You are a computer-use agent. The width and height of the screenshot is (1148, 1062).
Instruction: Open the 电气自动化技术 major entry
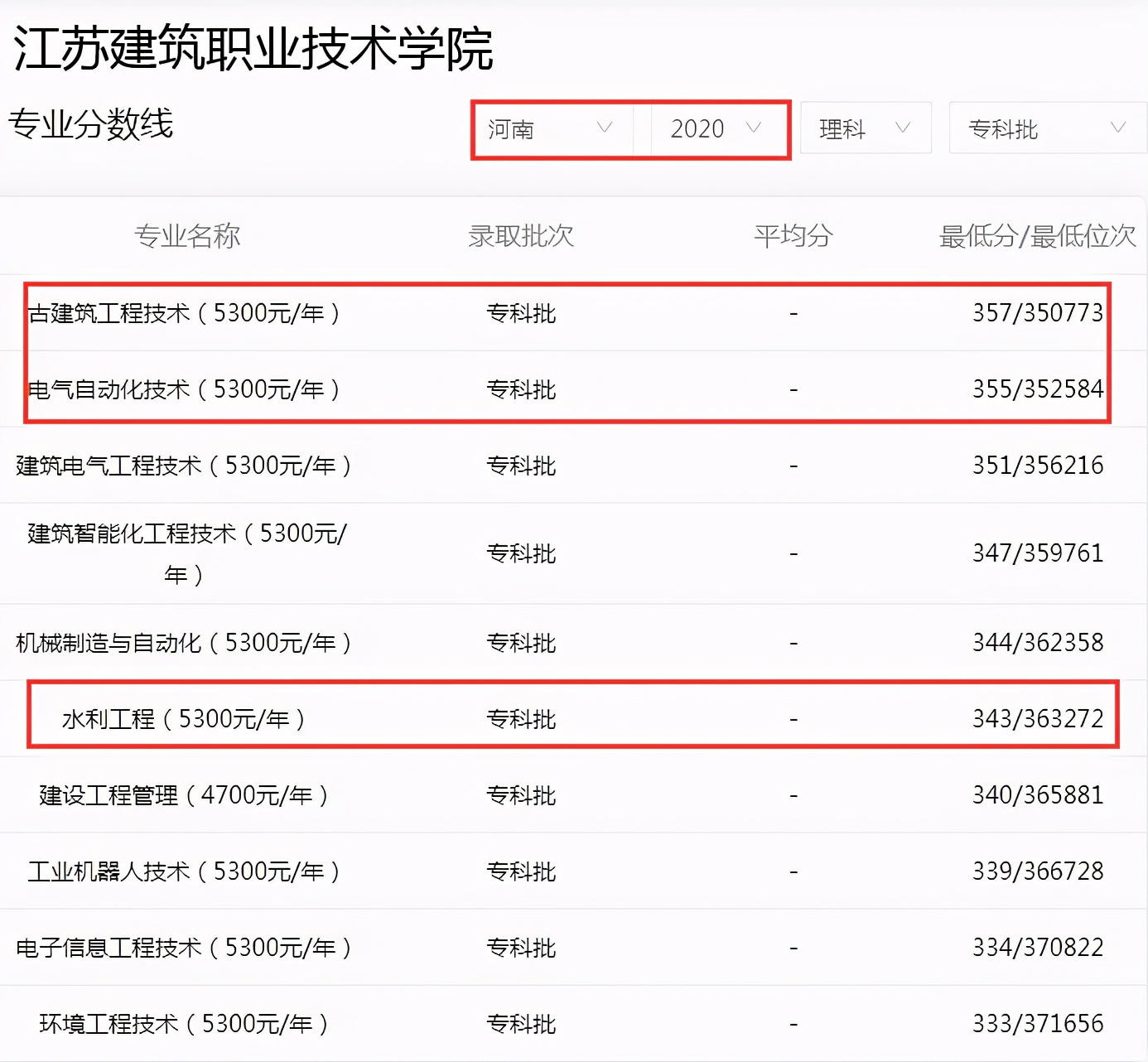click(x=184, y=388)
